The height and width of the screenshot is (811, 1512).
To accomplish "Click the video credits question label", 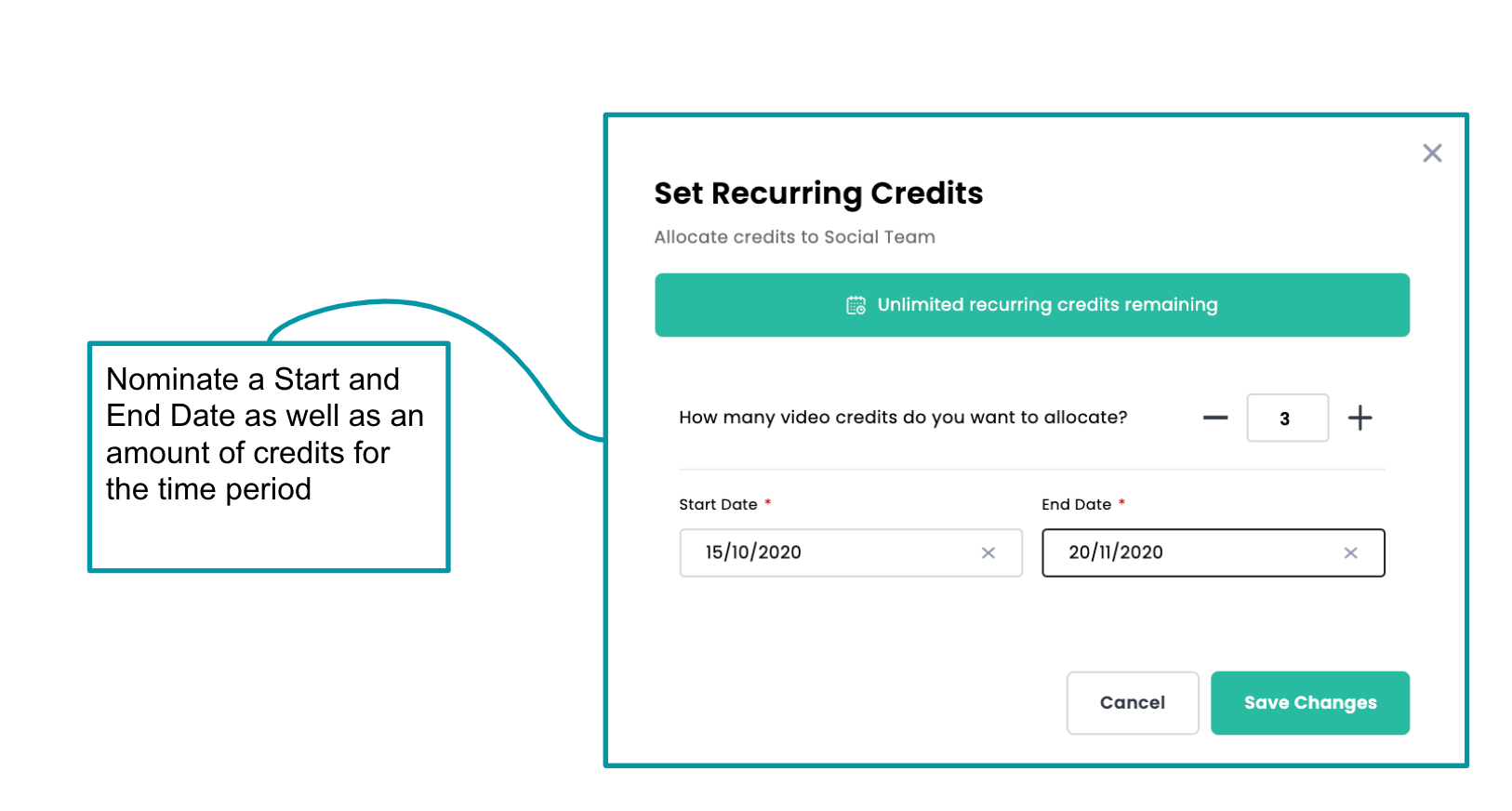I will [x=903, y=418].
